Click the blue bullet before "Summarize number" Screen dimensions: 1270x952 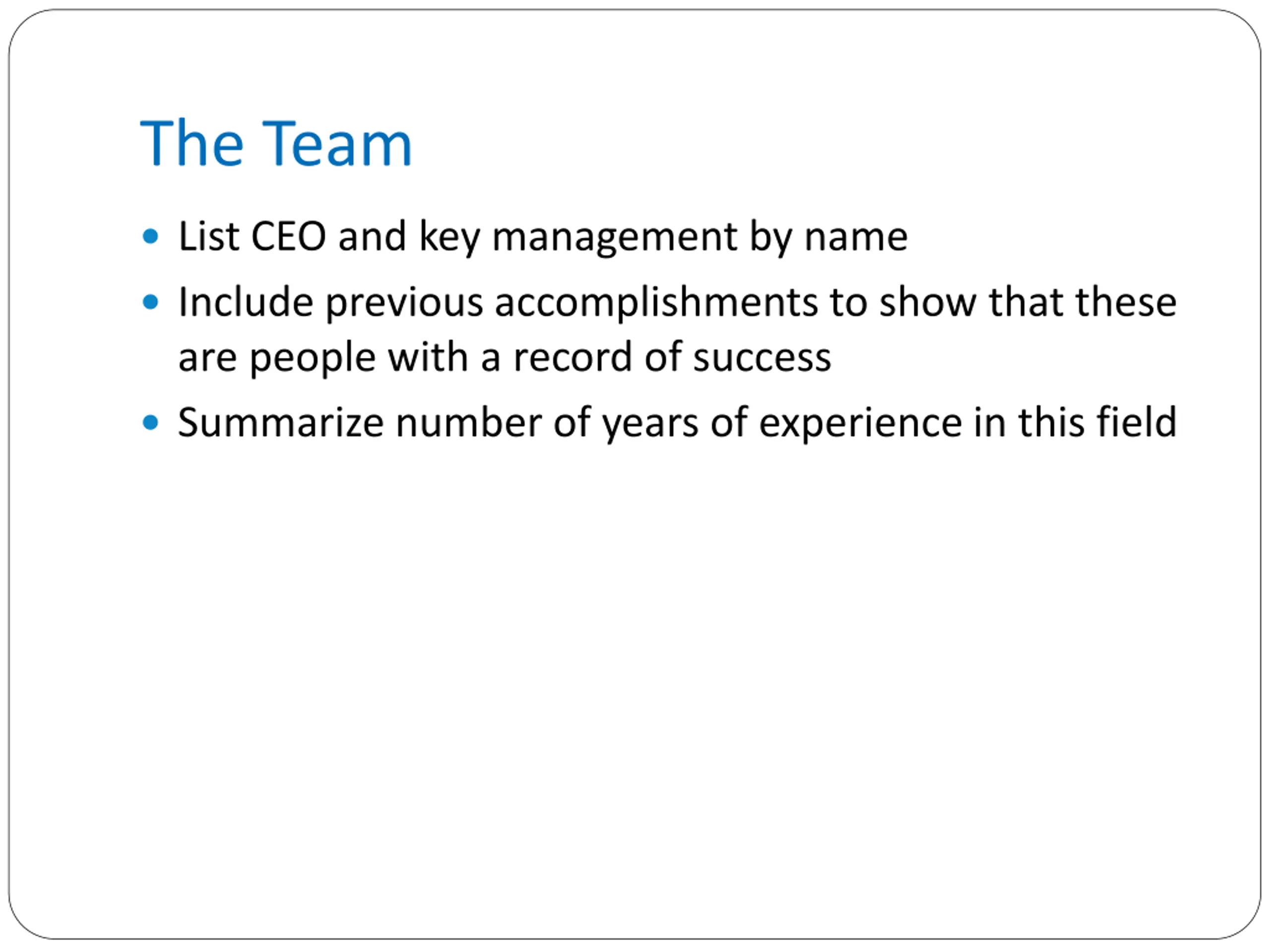(x=150, y=423)
